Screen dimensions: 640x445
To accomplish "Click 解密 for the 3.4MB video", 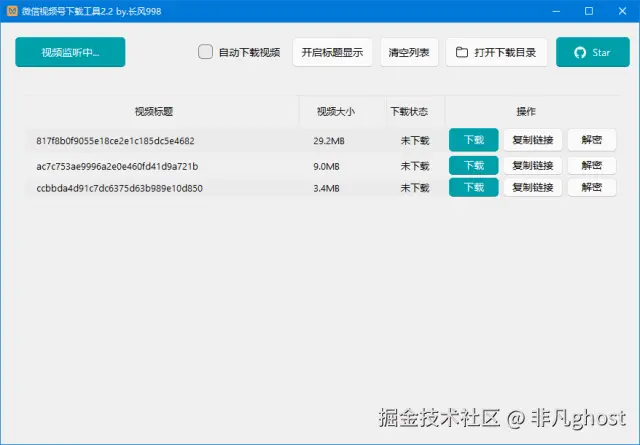I will pyautogui.click(x=592, y=187).
